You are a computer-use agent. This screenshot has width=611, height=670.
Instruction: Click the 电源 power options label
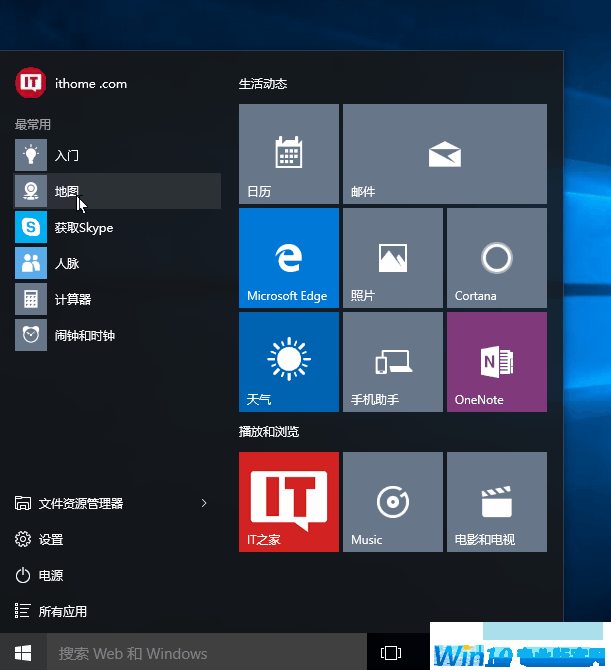click(x=51, y=576)
